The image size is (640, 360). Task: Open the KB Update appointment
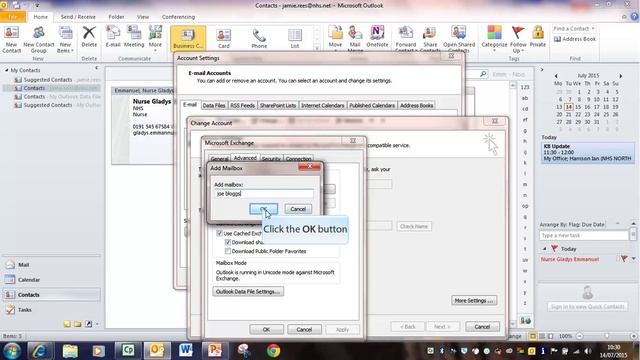(588, 152)
